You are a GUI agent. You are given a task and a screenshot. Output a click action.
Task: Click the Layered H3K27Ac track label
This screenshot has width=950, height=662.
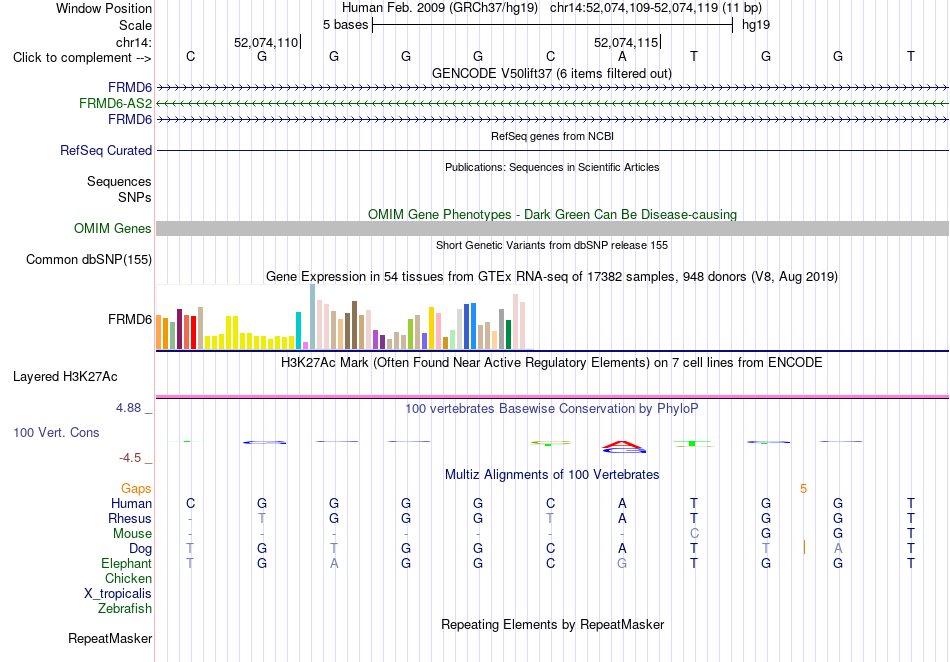[65, 377]
